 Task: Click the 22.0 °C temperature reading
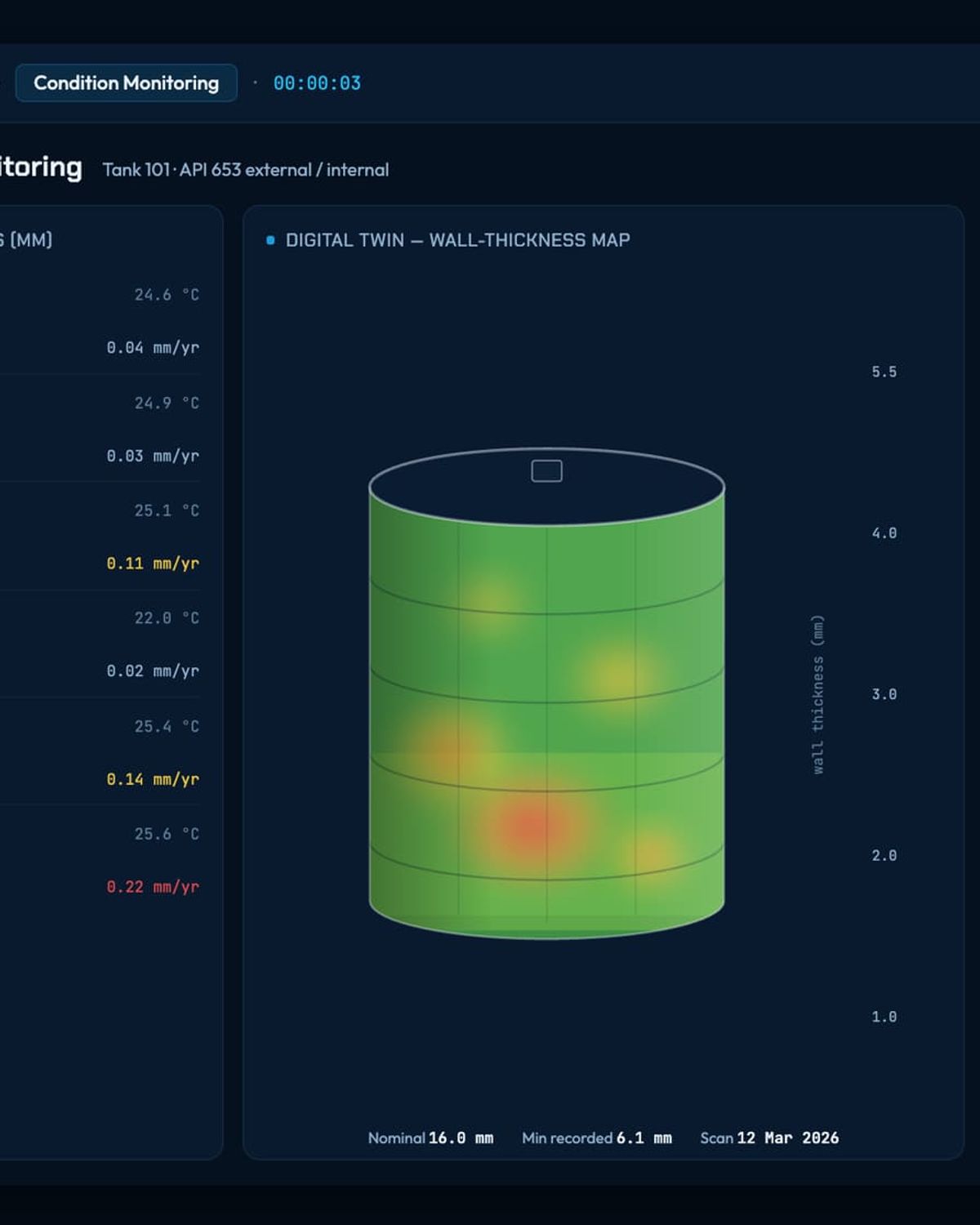(167, 618)
